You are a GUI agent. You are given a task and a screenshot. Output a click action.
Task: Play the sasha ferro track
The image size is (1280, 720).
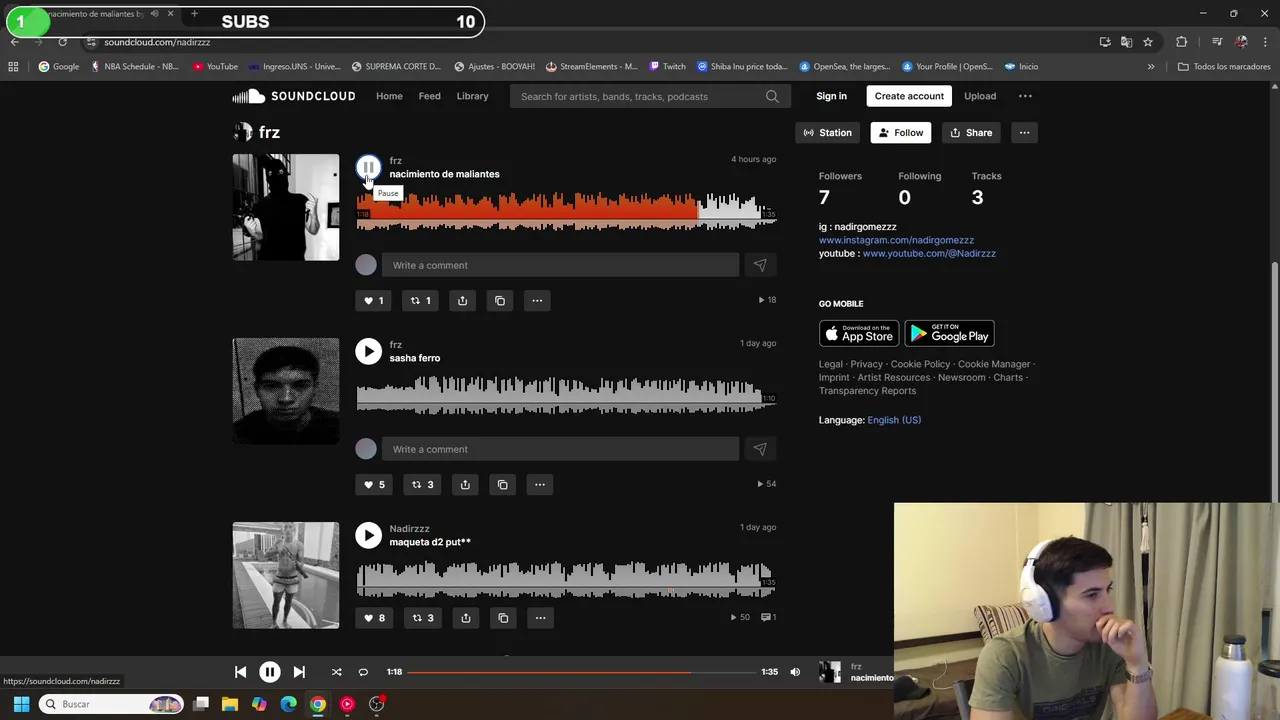(368, 351)
